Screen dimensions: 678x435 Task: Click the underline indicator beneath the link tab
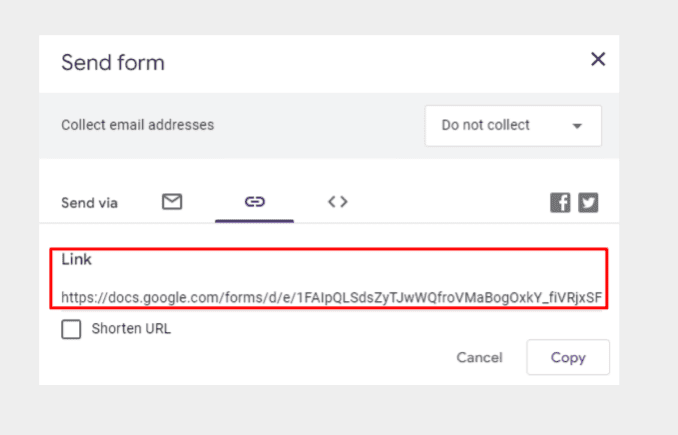click(254, 221)
